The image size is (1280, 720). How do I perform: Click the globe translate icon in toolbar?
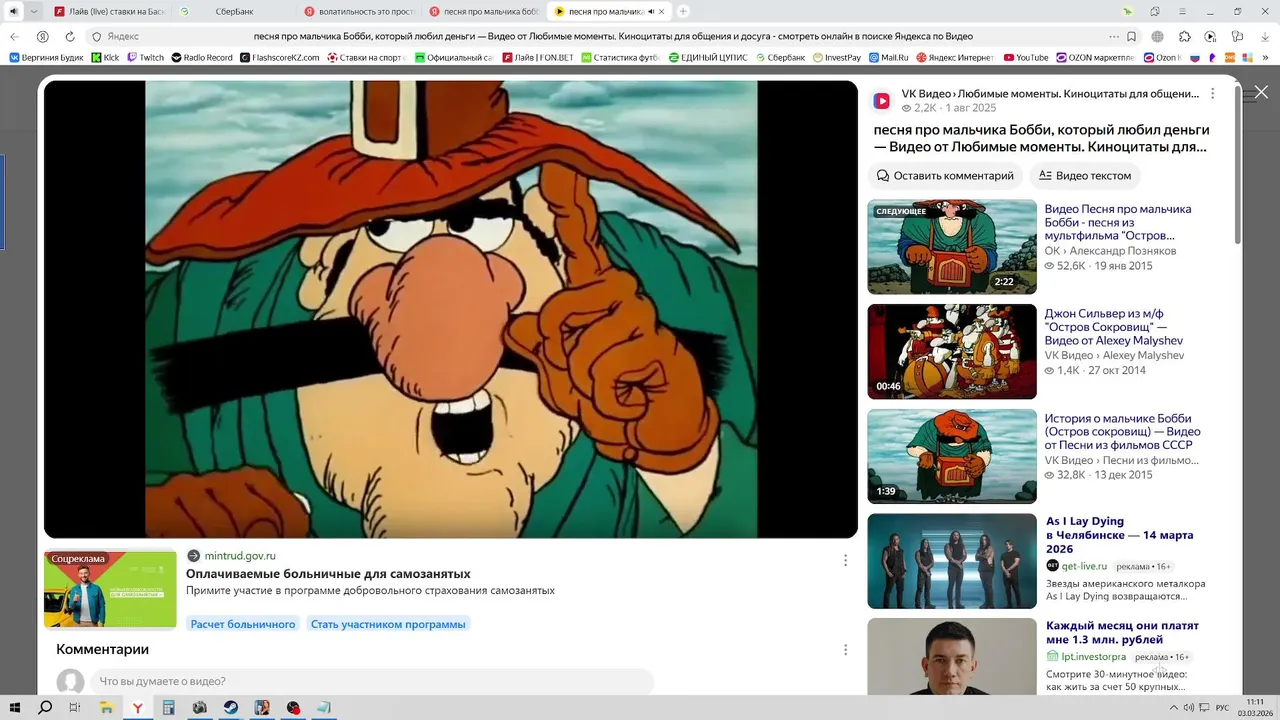pyautogui.click(x=1157, y=36)
